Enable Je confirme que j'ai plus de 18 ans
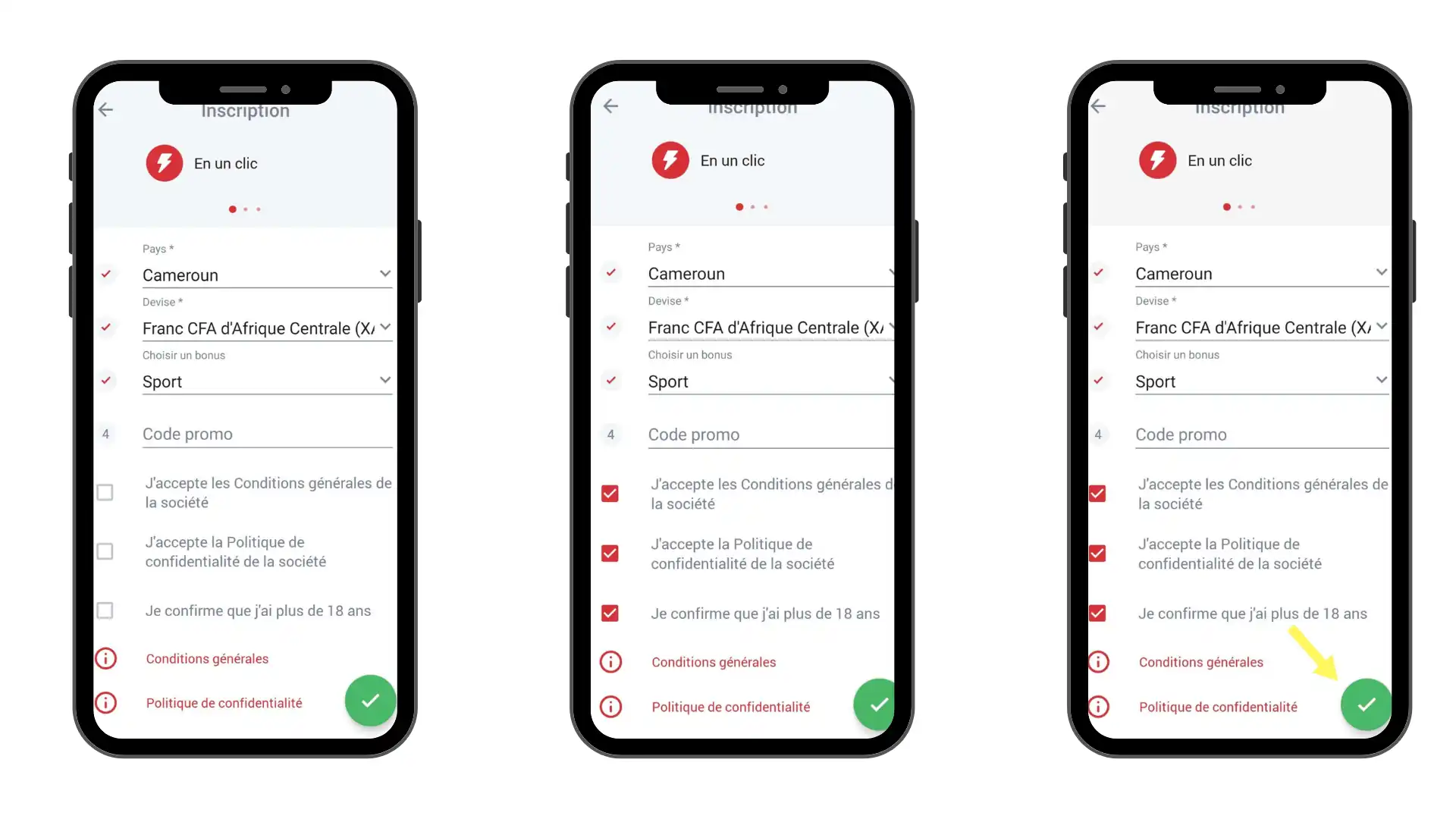Screen dimensions: 1456x819 pos(105,610)
